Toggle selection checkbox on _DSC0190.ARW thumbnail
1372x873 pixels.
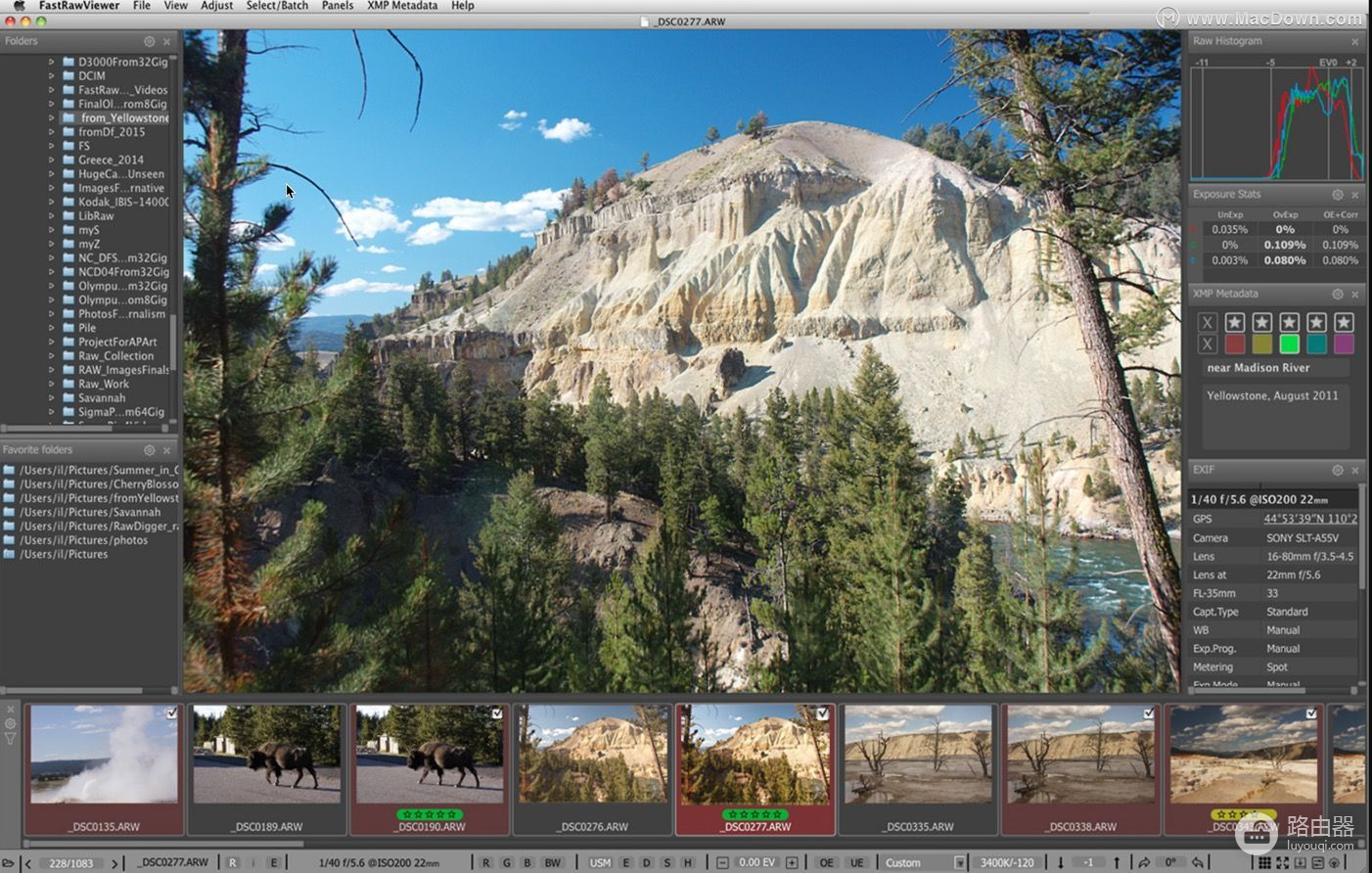(x=497, y=713)
